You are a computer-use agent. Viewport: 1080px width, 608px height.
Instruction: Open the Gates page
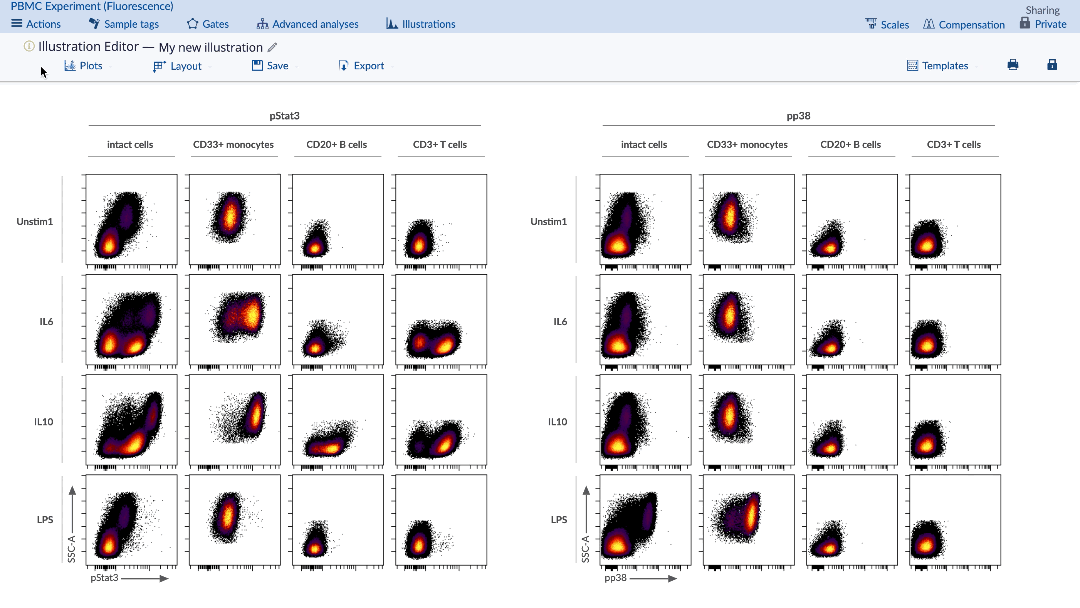click(207, 24)
